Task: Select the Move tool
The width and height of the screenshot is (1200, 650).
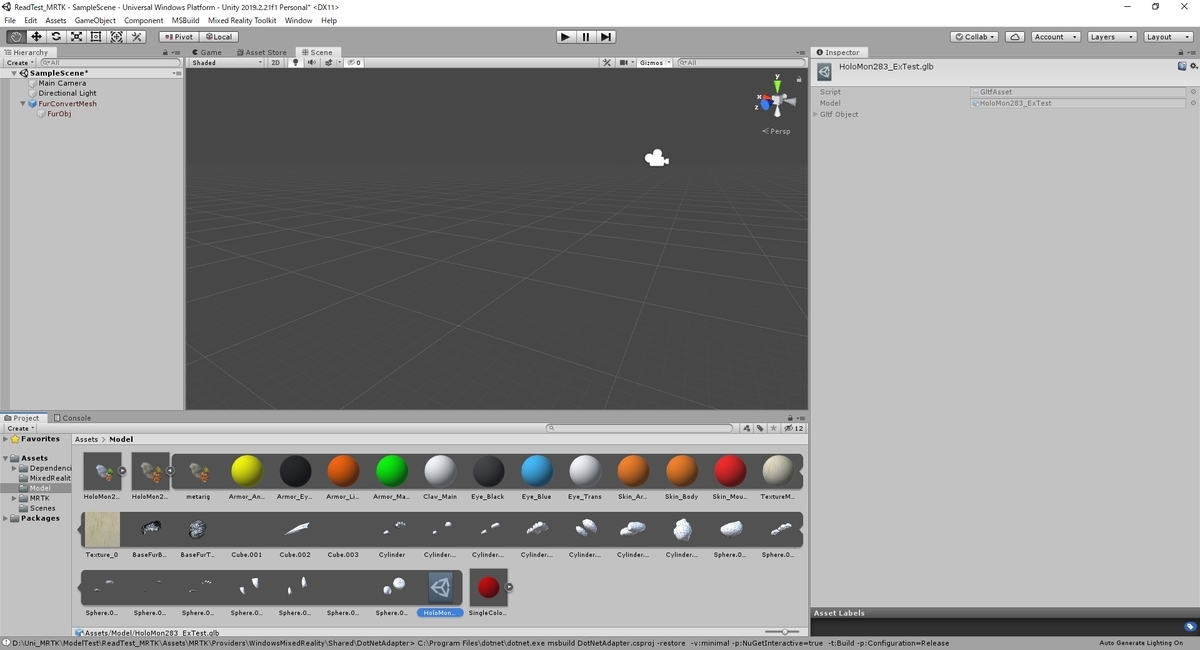Action: click(x=36, y=37)
